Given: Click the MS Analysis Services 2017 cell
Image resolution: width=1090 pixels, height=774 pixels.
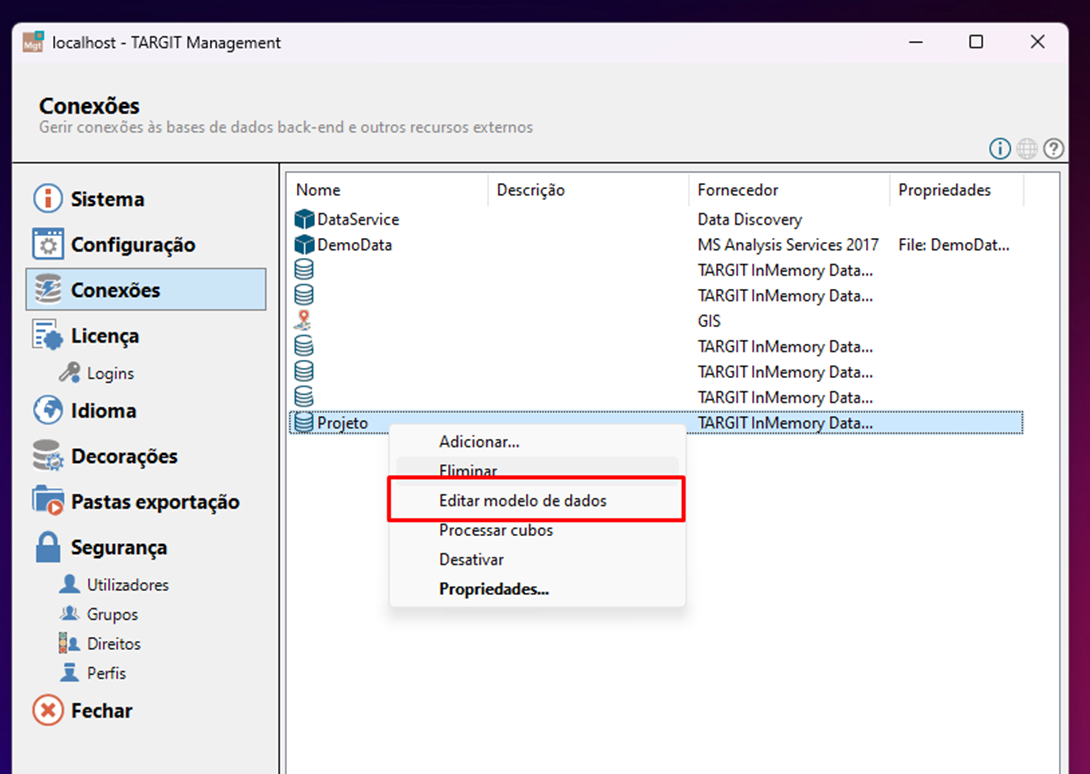Looking at the screenshot, I should click(788, 245).
